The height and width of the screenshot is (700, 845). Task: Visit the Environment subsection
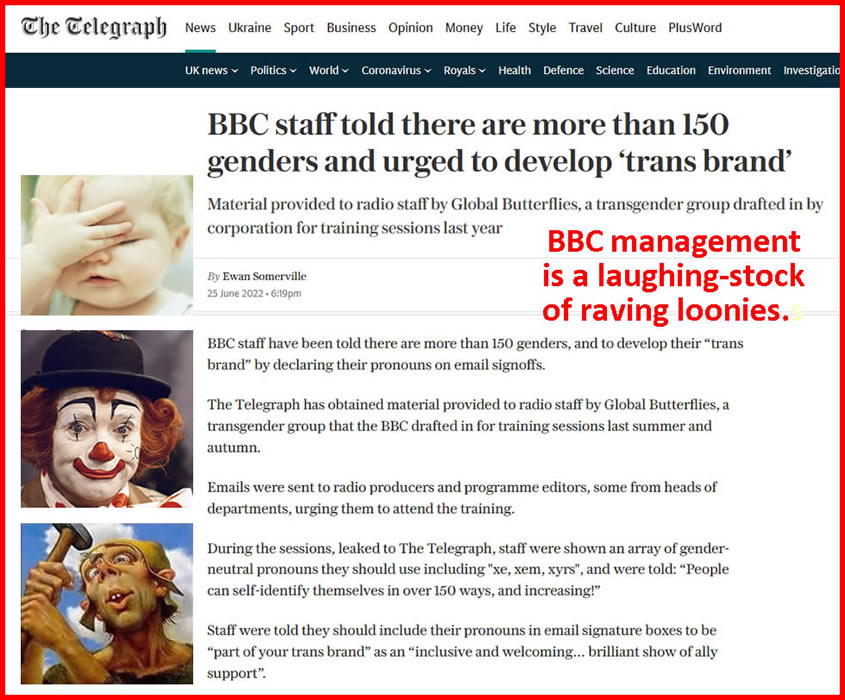[x=739, y=71]
